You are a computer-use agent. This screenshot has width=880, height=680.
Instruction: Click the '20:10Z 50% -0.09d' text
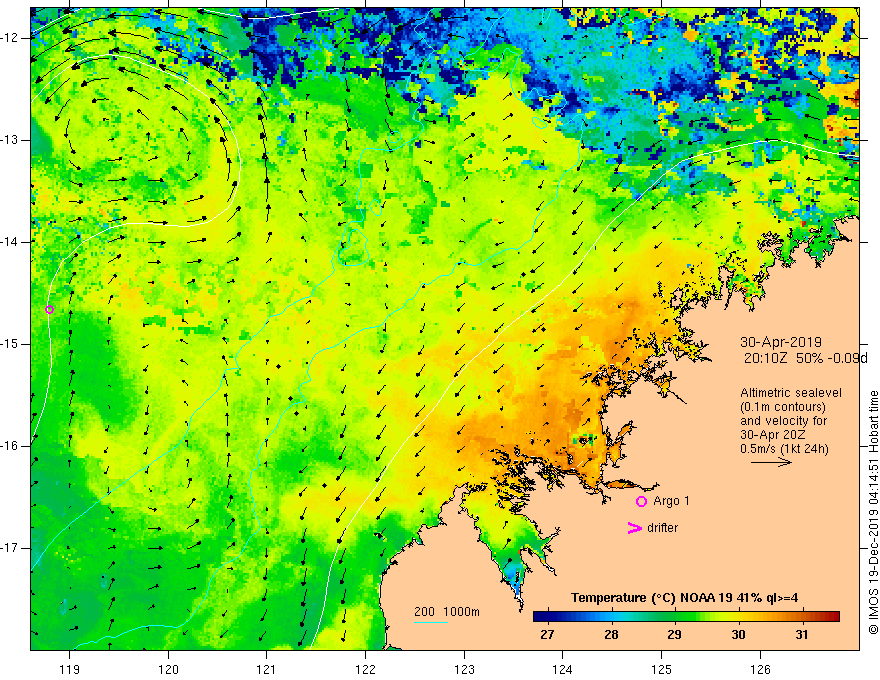point(806,359)
